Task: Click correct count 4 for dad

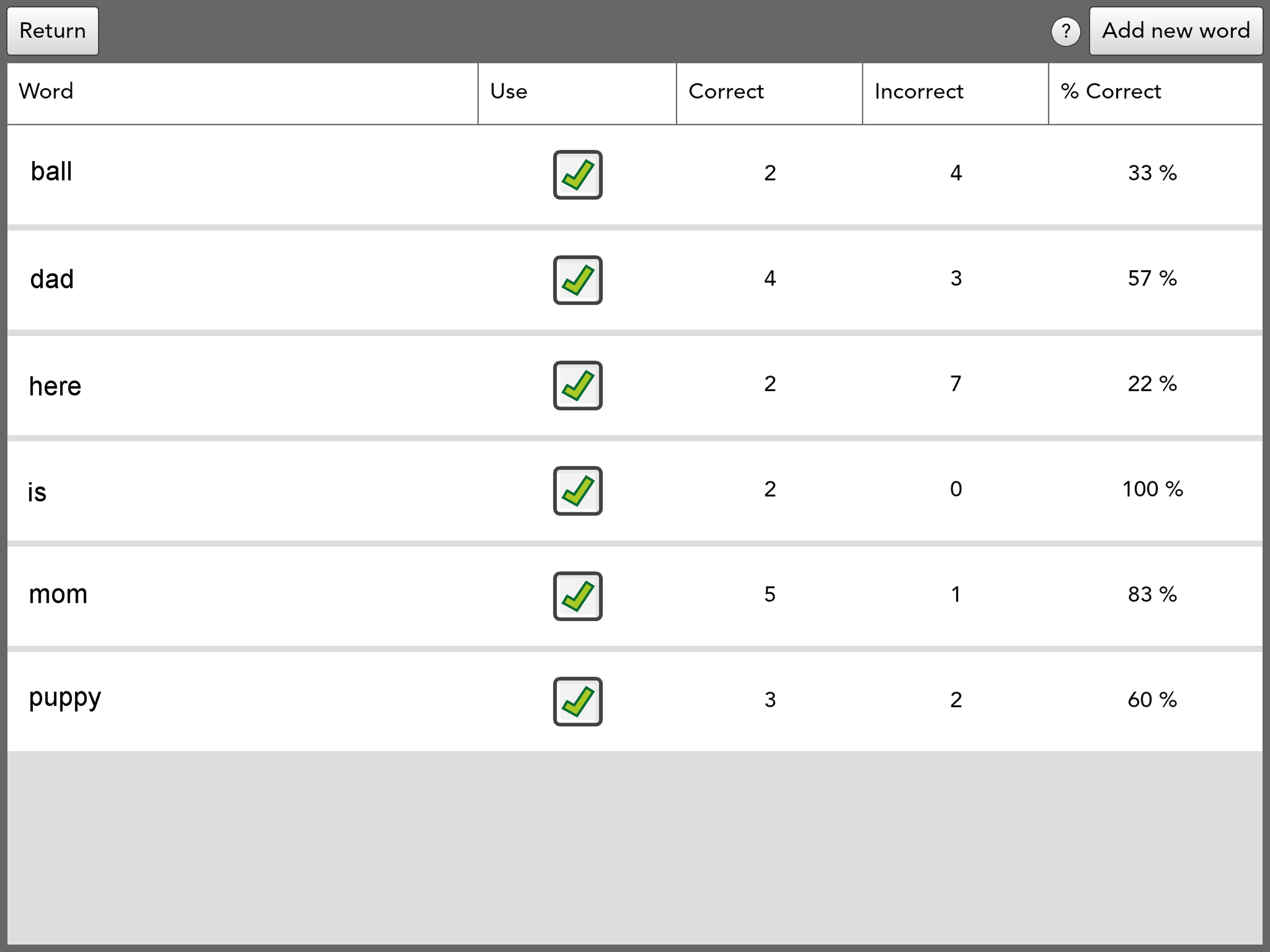Action: tap(770, 278)
